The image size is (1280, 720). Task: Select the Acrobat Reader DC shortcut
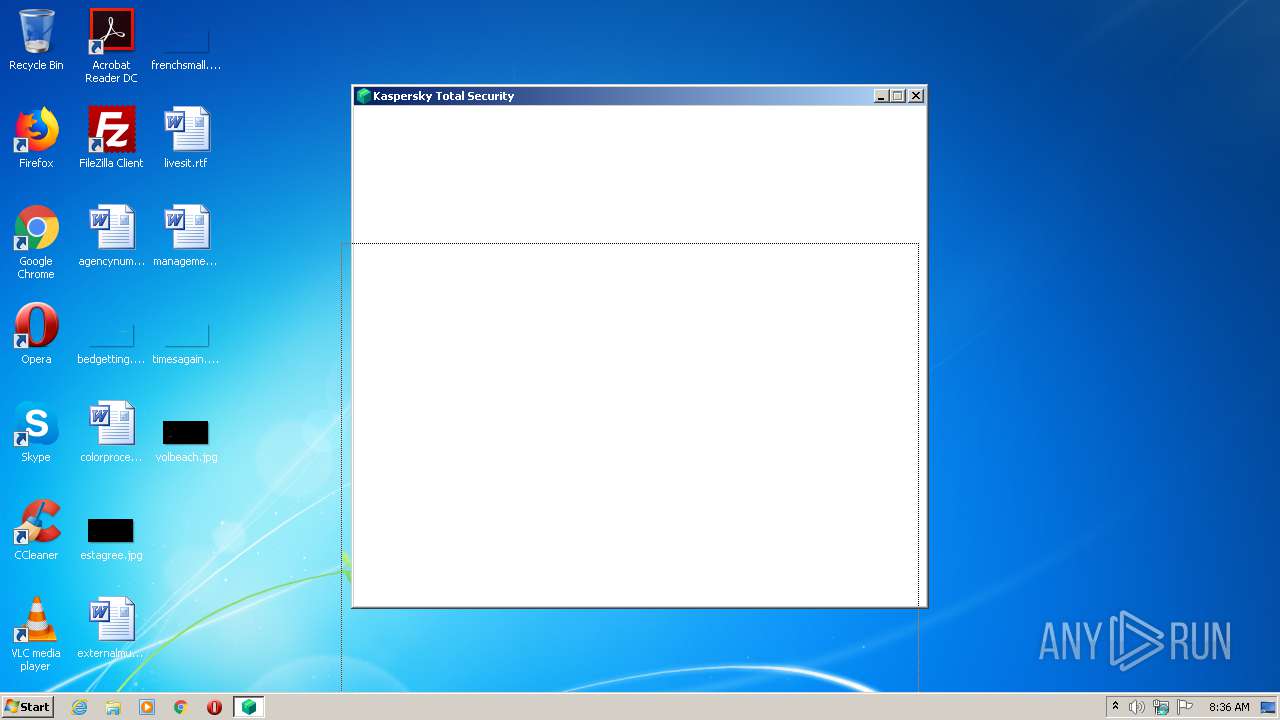[x=111, y=46]
